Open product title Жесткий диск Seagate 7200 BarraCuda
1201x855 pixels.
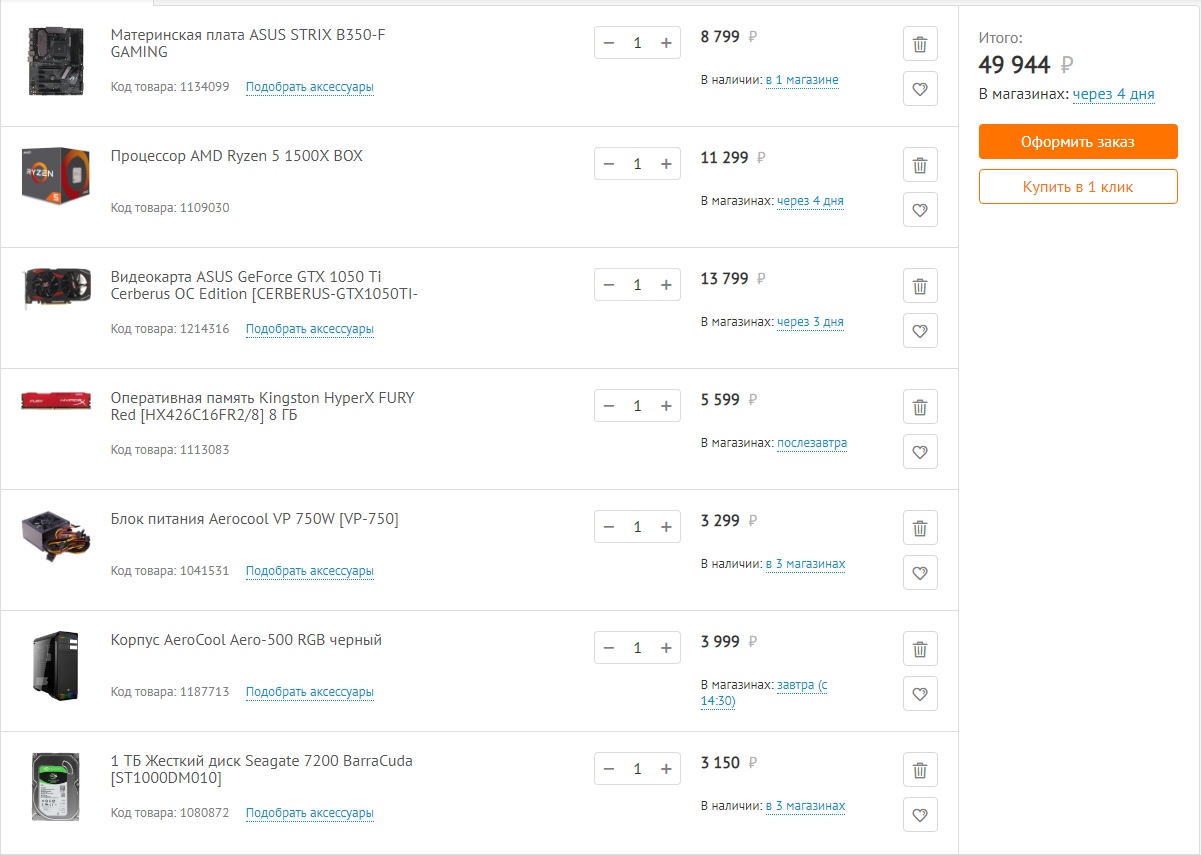pos(261,769)
